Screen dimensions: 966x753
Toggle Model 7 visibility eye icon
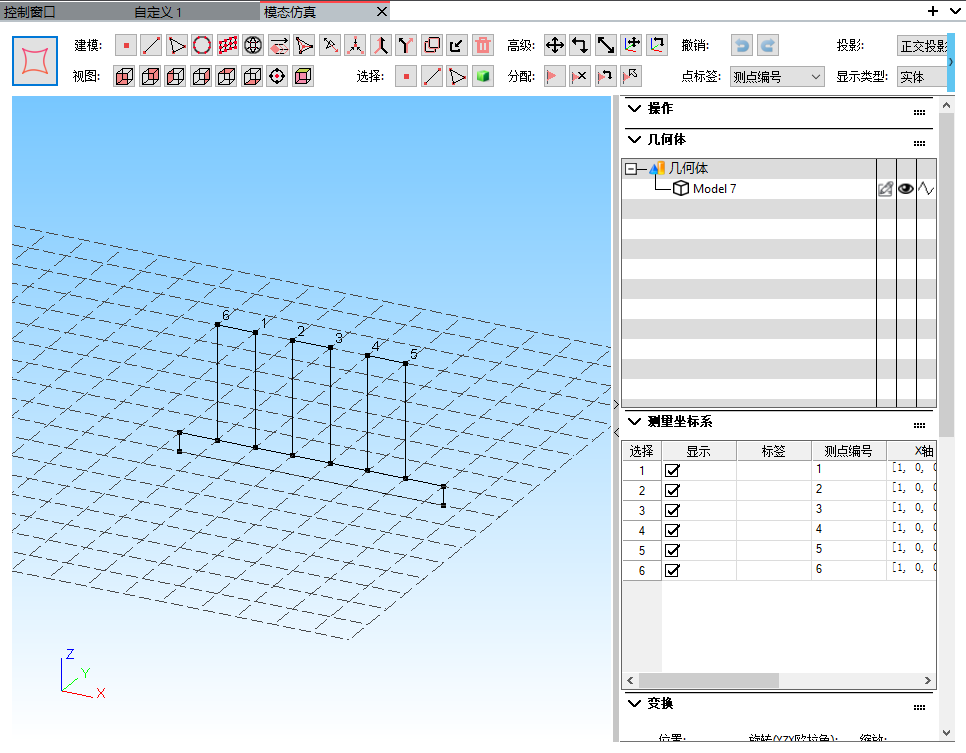click(x=906, y=189)
